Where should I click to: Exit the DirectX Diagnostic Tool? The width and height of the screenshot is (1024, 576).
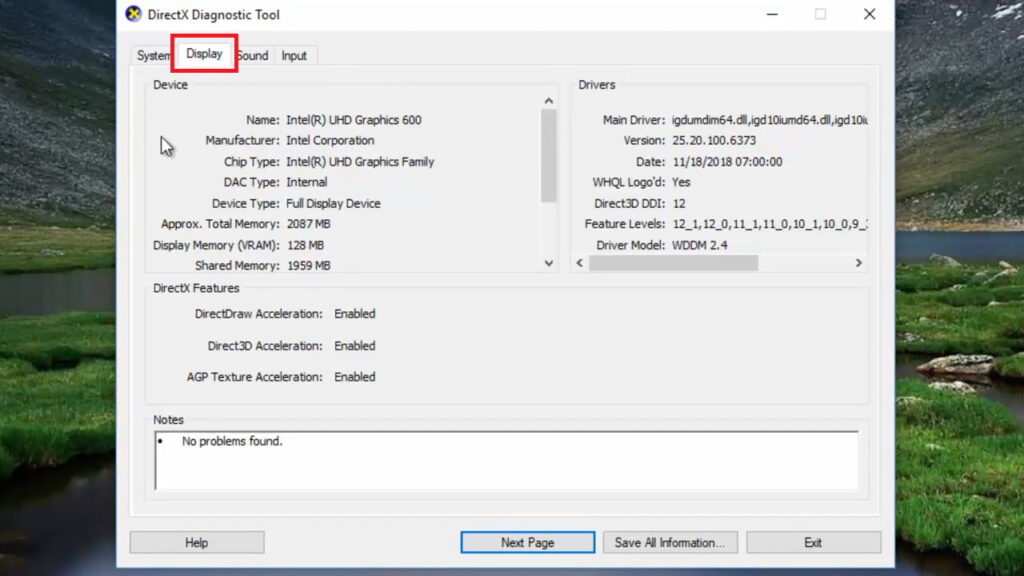813,542
